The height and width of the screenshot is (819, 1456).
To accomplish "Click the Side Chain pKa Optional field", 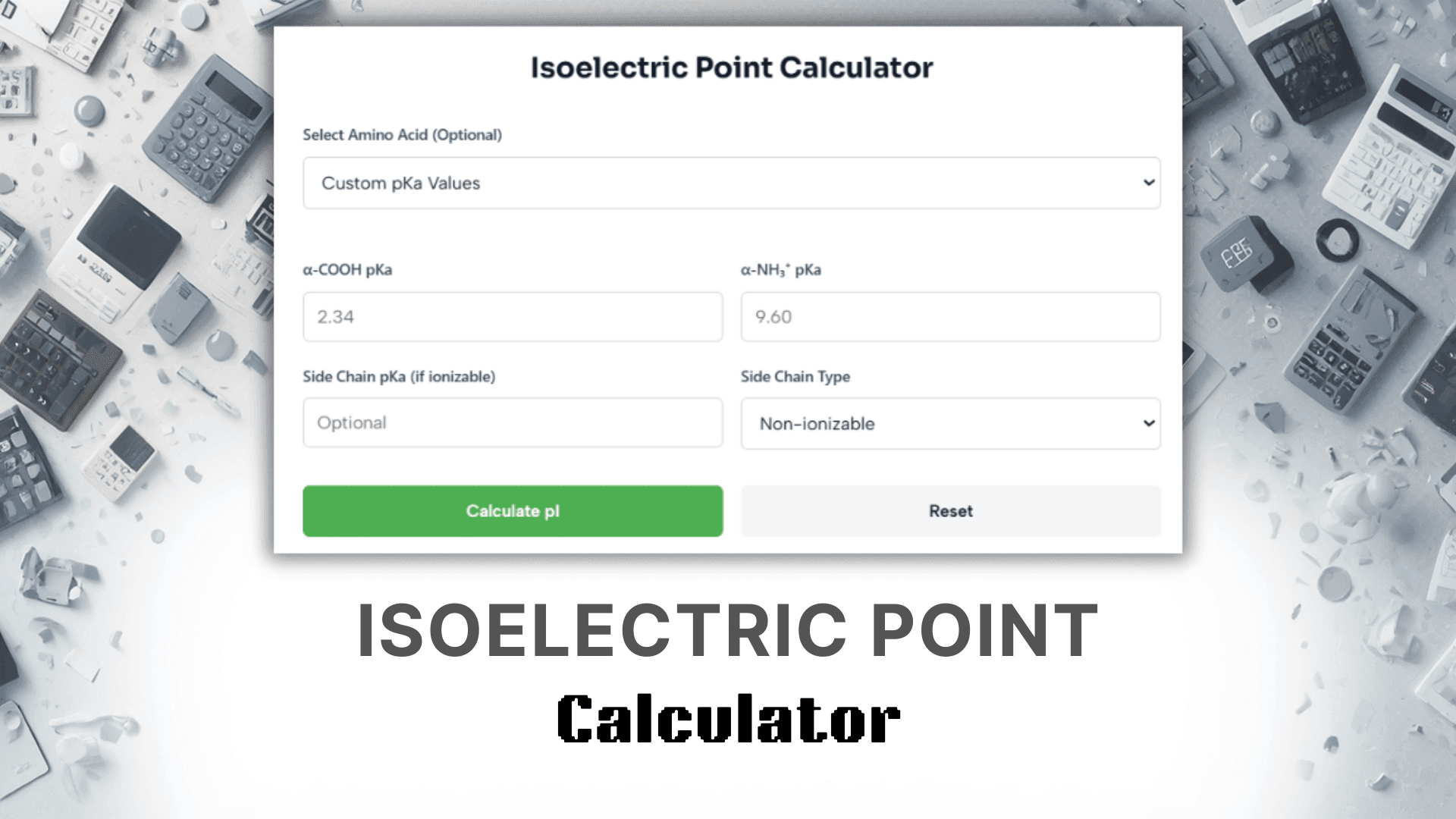I will (x=513, y=422).
